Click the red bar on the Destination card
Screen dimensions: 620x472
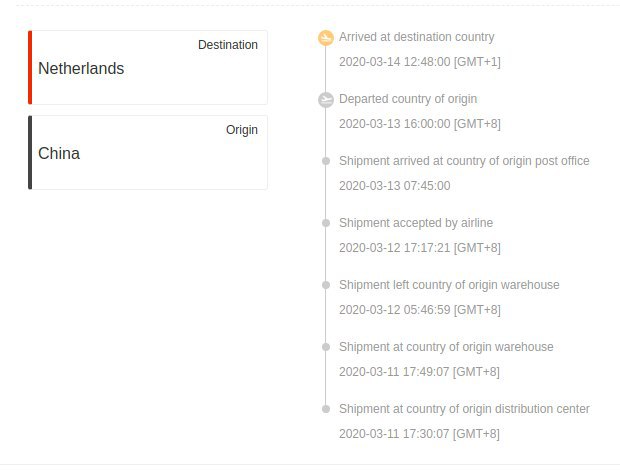(31, 67)
